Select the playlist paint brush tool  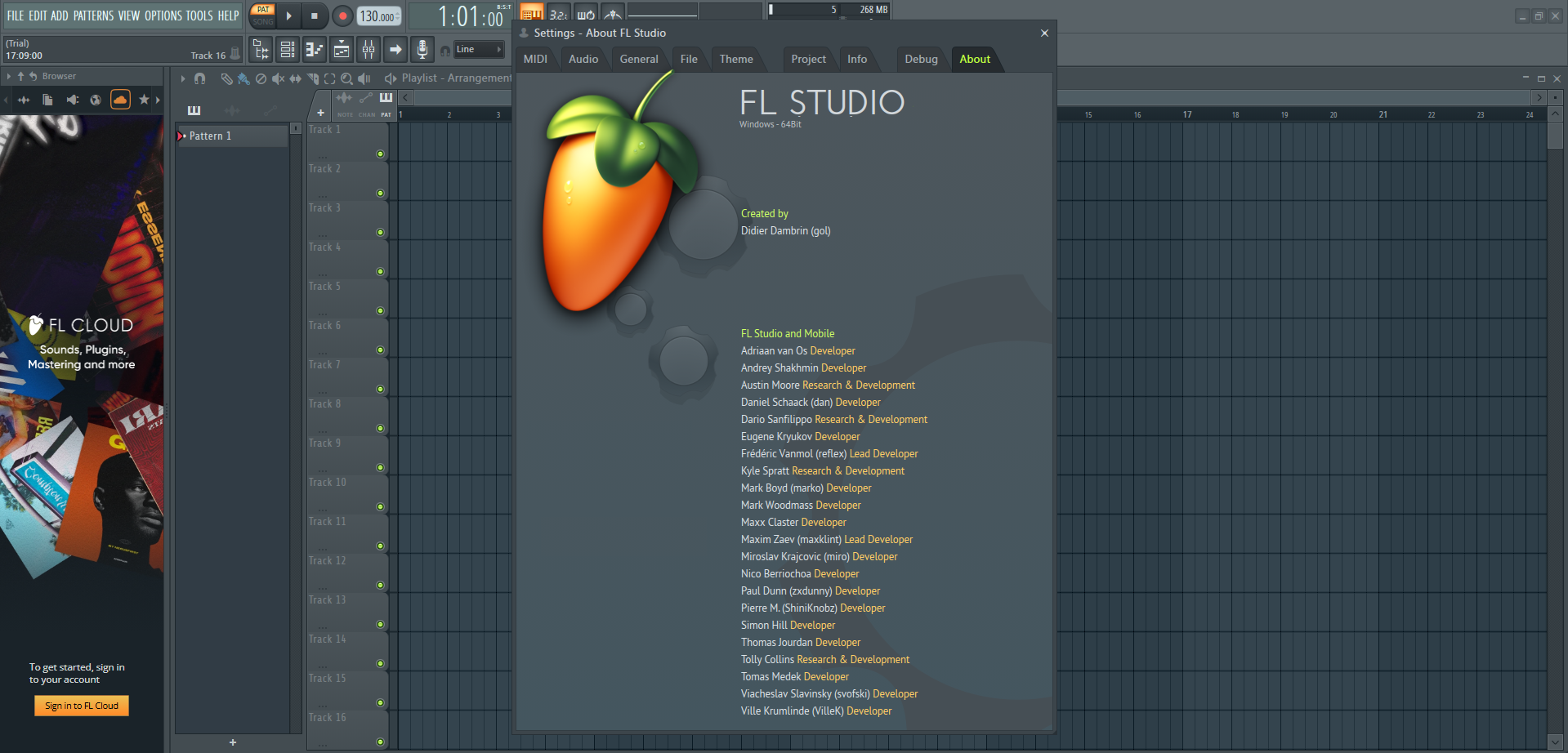point(243,78)
